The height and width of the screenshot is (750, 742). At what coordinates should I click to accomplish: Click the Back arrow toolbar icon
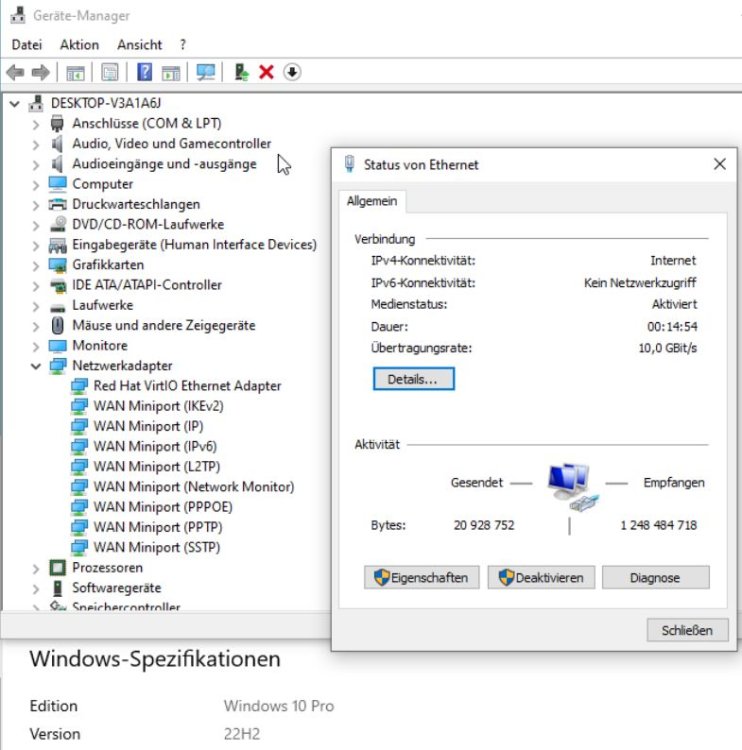click(15, 73)
